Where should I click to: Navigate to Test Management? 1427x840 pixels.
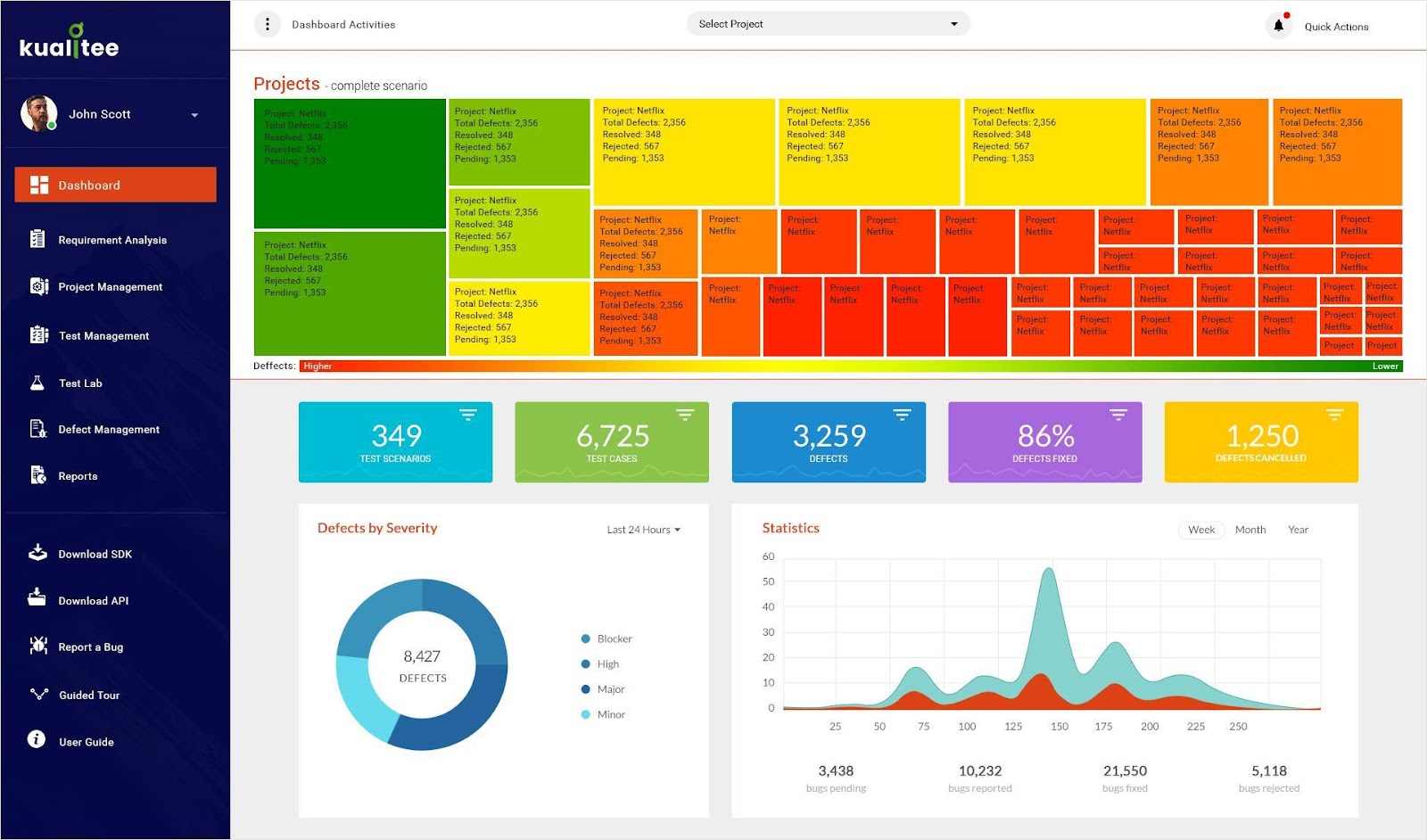pyautogui.click(x=104, y=336)
